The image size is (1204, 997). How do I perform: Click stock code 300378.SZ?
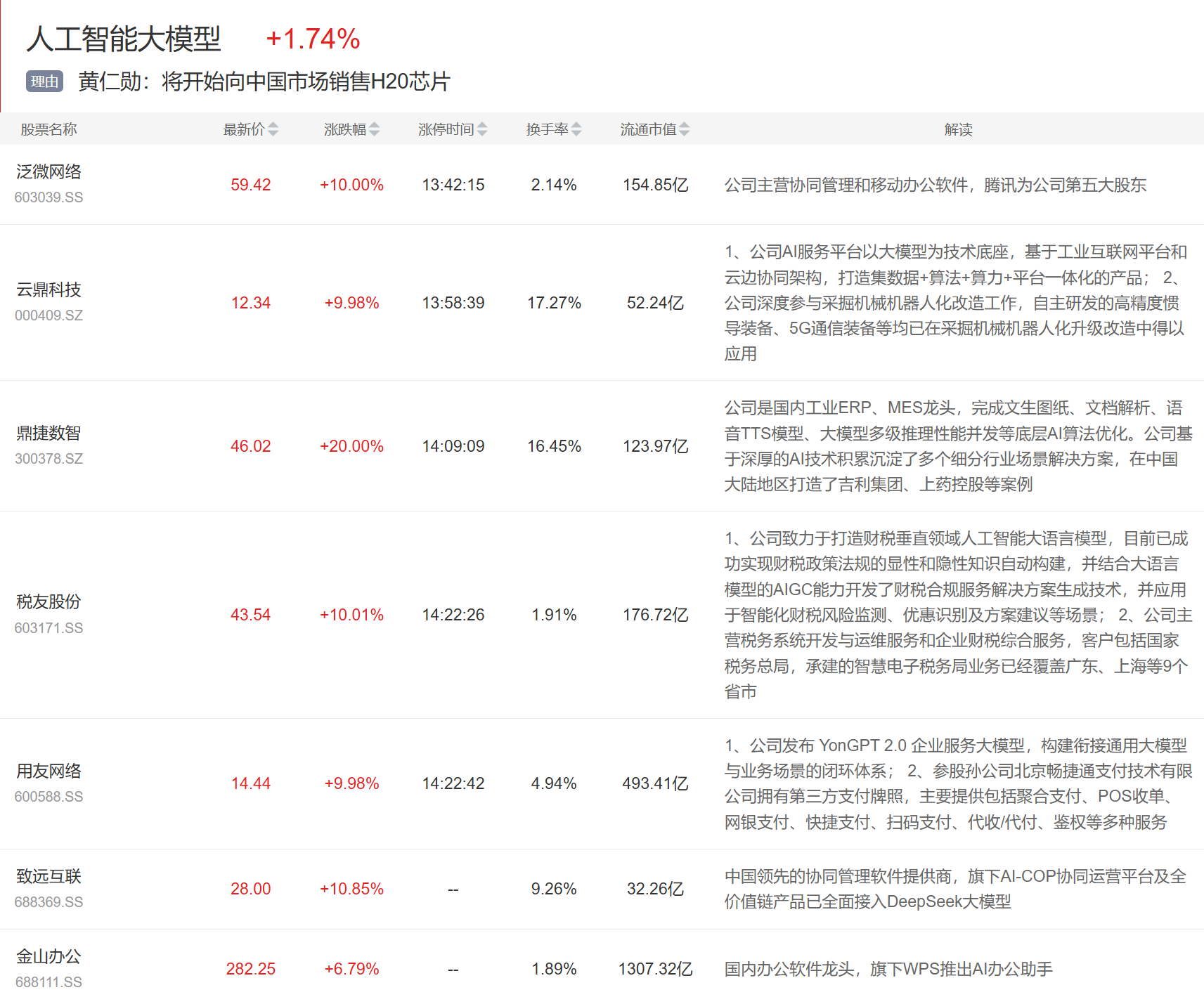point(48,459)
